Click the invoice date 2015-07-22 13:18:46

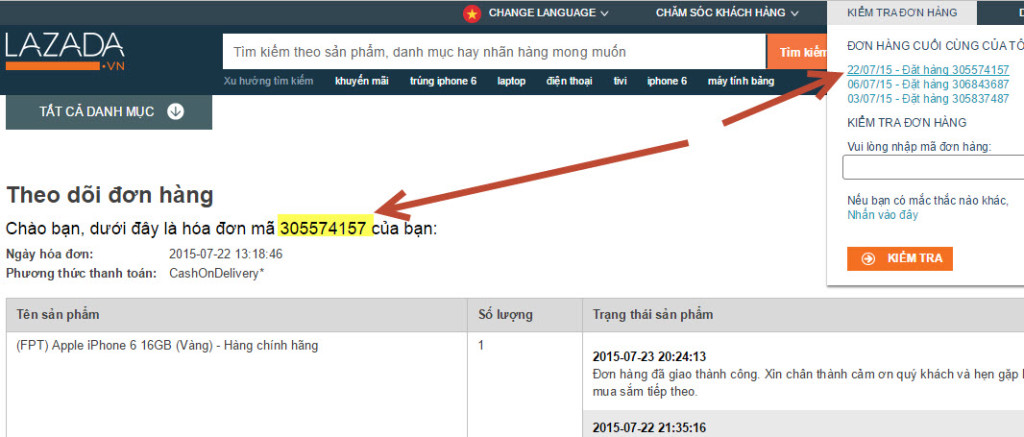[225, 254]
